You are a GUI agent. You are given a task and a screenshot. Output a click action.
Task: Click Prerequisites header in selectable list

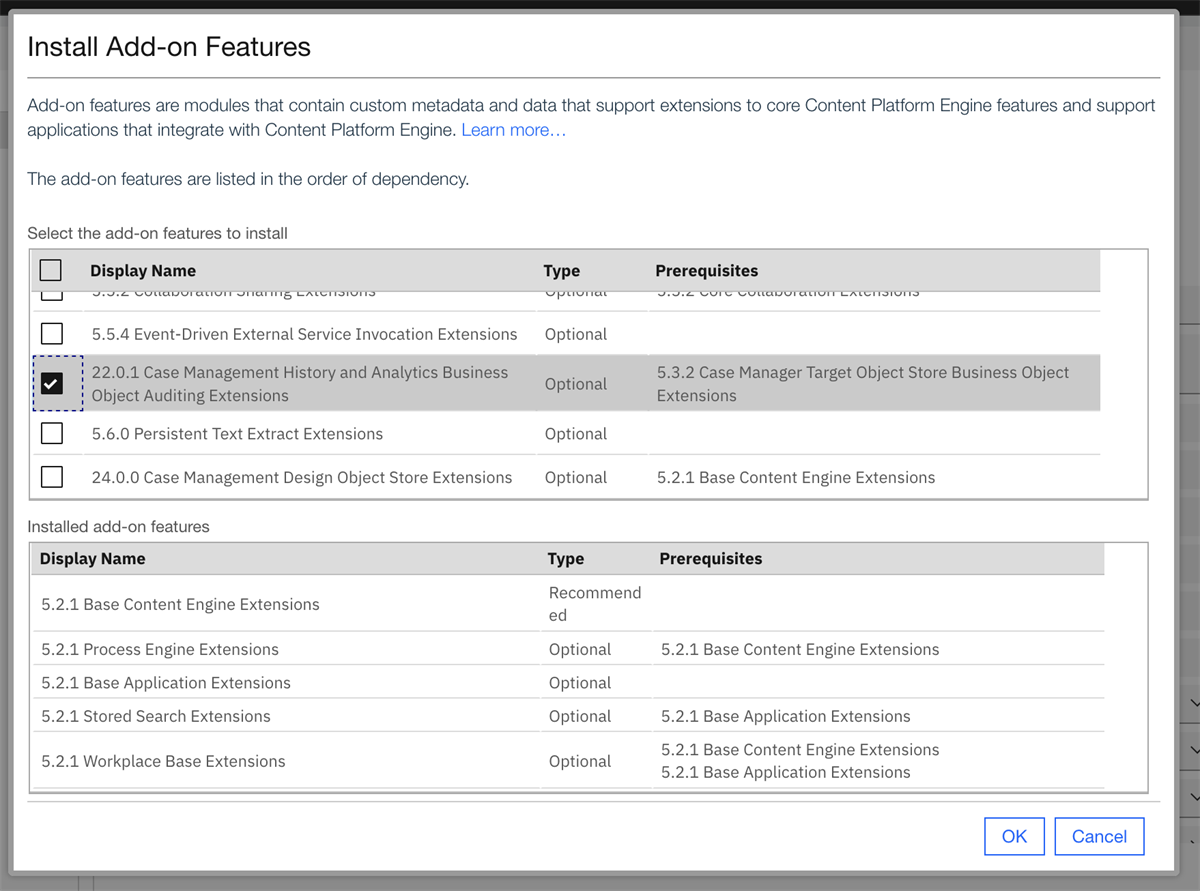(x=707, y=271)
